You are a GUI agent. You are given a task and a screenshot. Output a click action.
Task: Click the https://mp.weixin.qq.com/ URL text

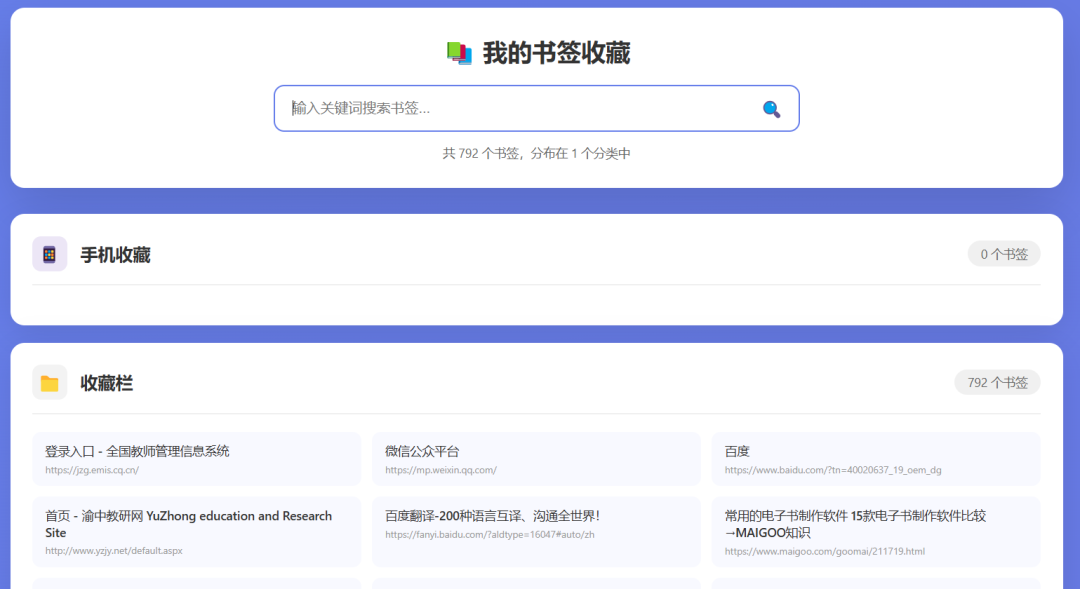point(441,471)
